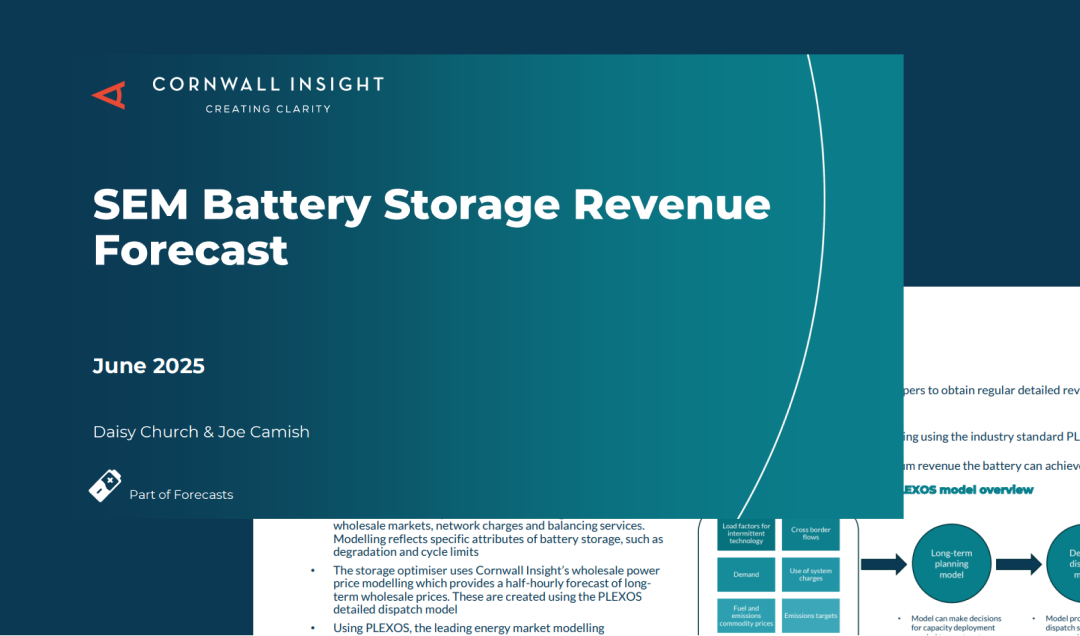Click the red Cornwall Insight logo mark
The image size is (1080, 636).
coord(109,95)
